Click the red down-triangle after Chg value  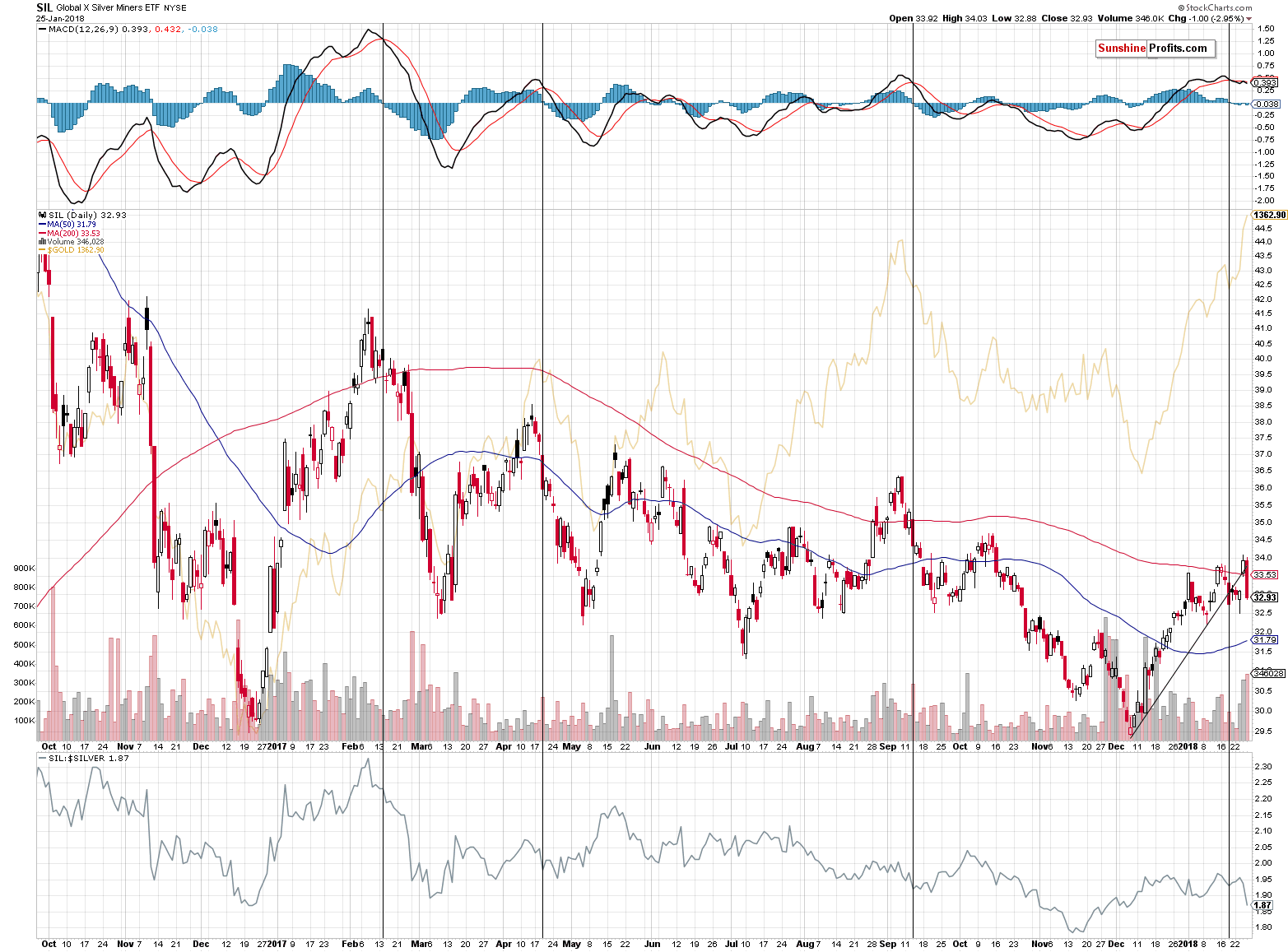point(1248,19)
